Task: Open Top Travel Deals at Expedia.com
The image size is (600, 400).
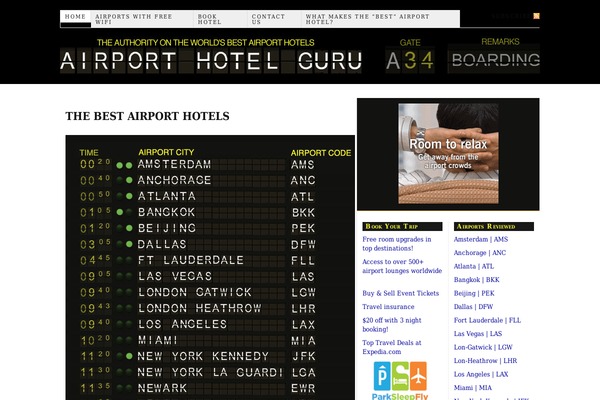Action: (392, 347)
